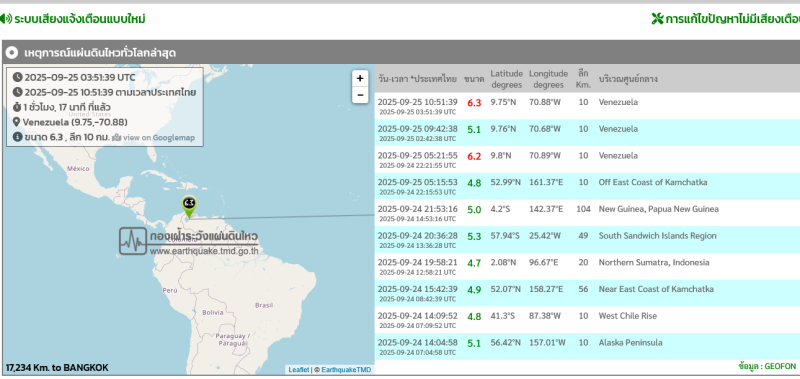
Task: Select the West Chile Rise row
Action: [x=587, y=320]
